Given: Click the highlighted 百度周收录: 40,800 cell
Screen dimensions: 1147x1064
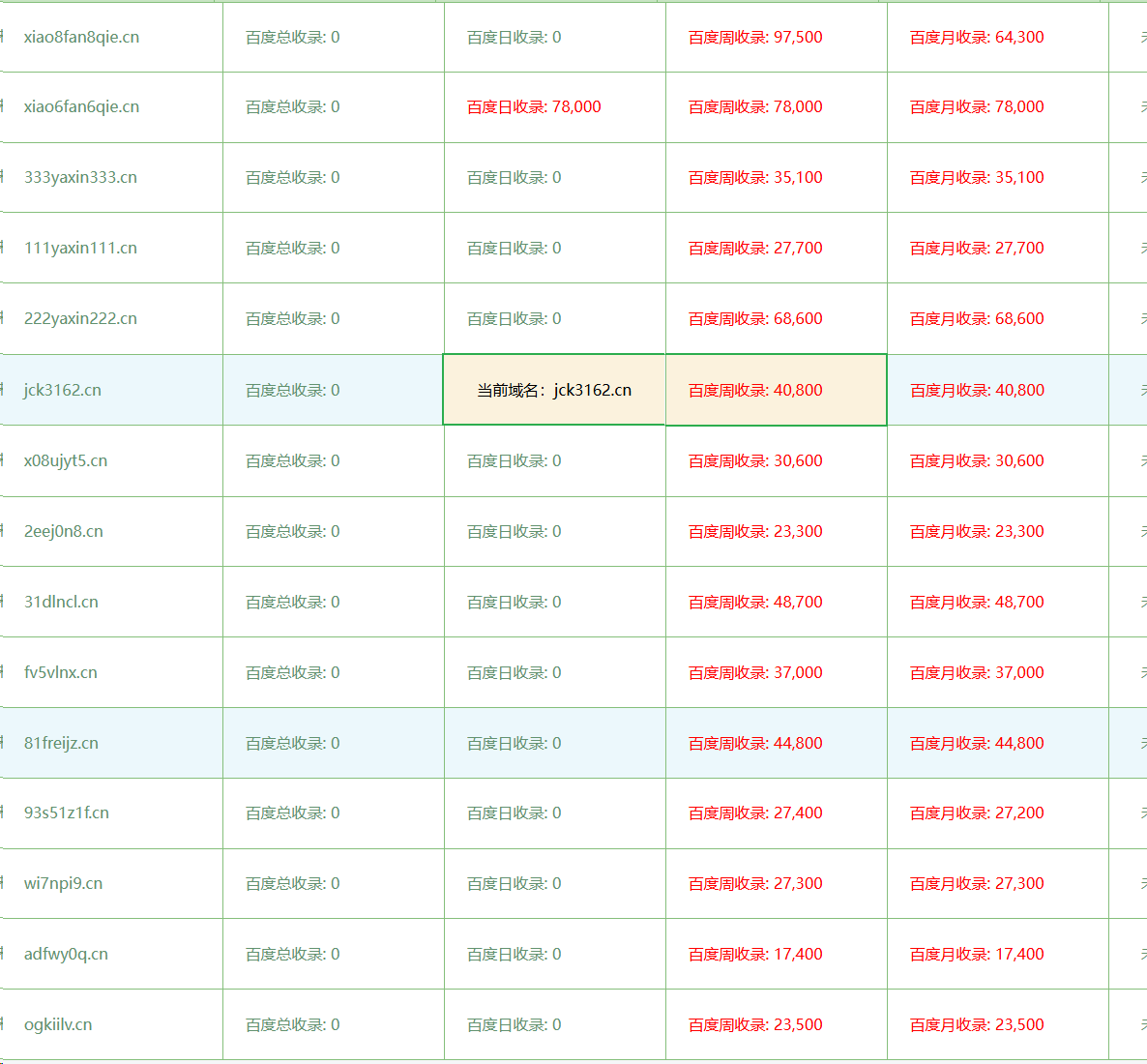Looking at the screenshot, I should pyautogui.click(x=755, y=391).
